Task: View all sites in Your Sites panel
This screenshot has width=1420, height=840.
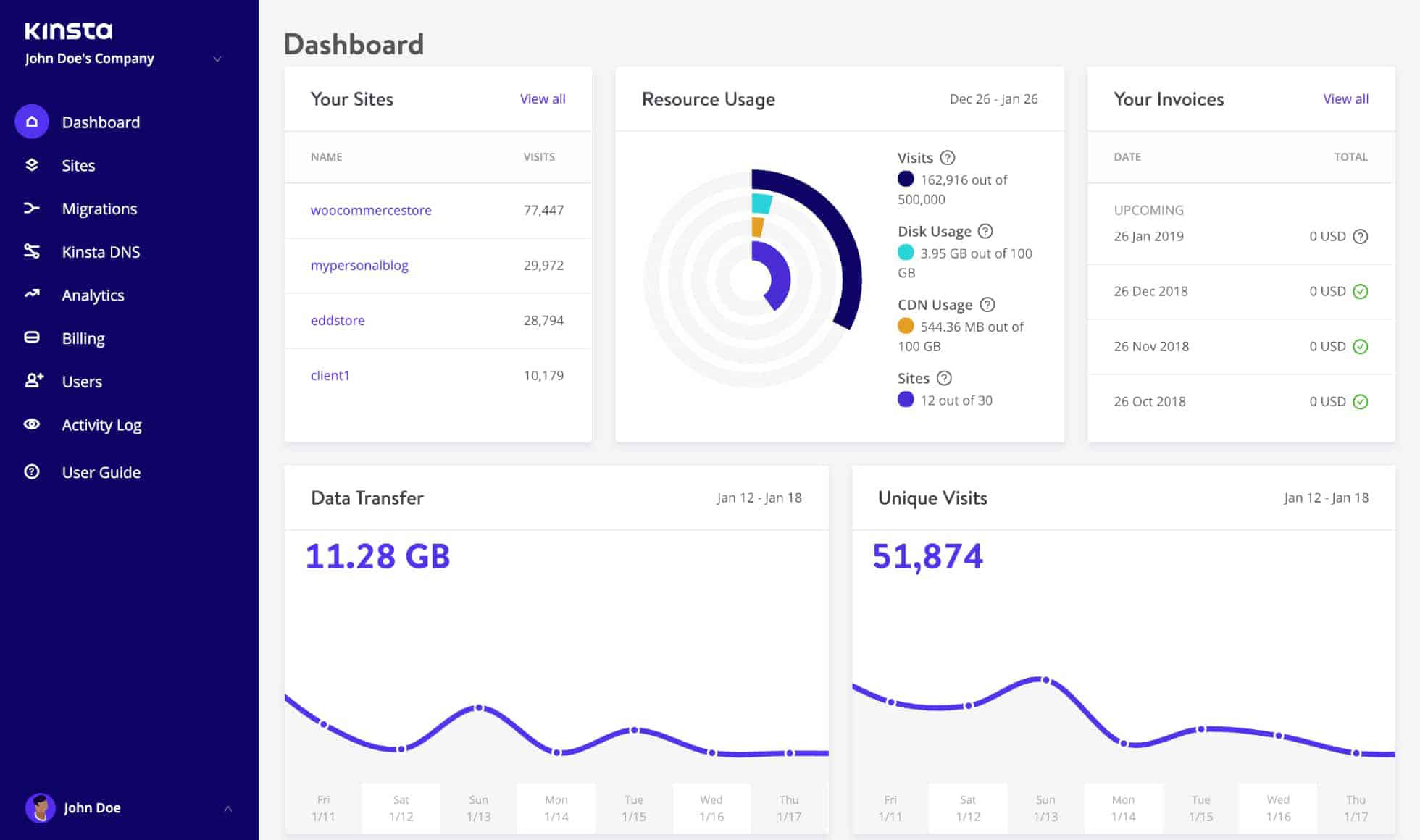Action: tap(542, 98)
